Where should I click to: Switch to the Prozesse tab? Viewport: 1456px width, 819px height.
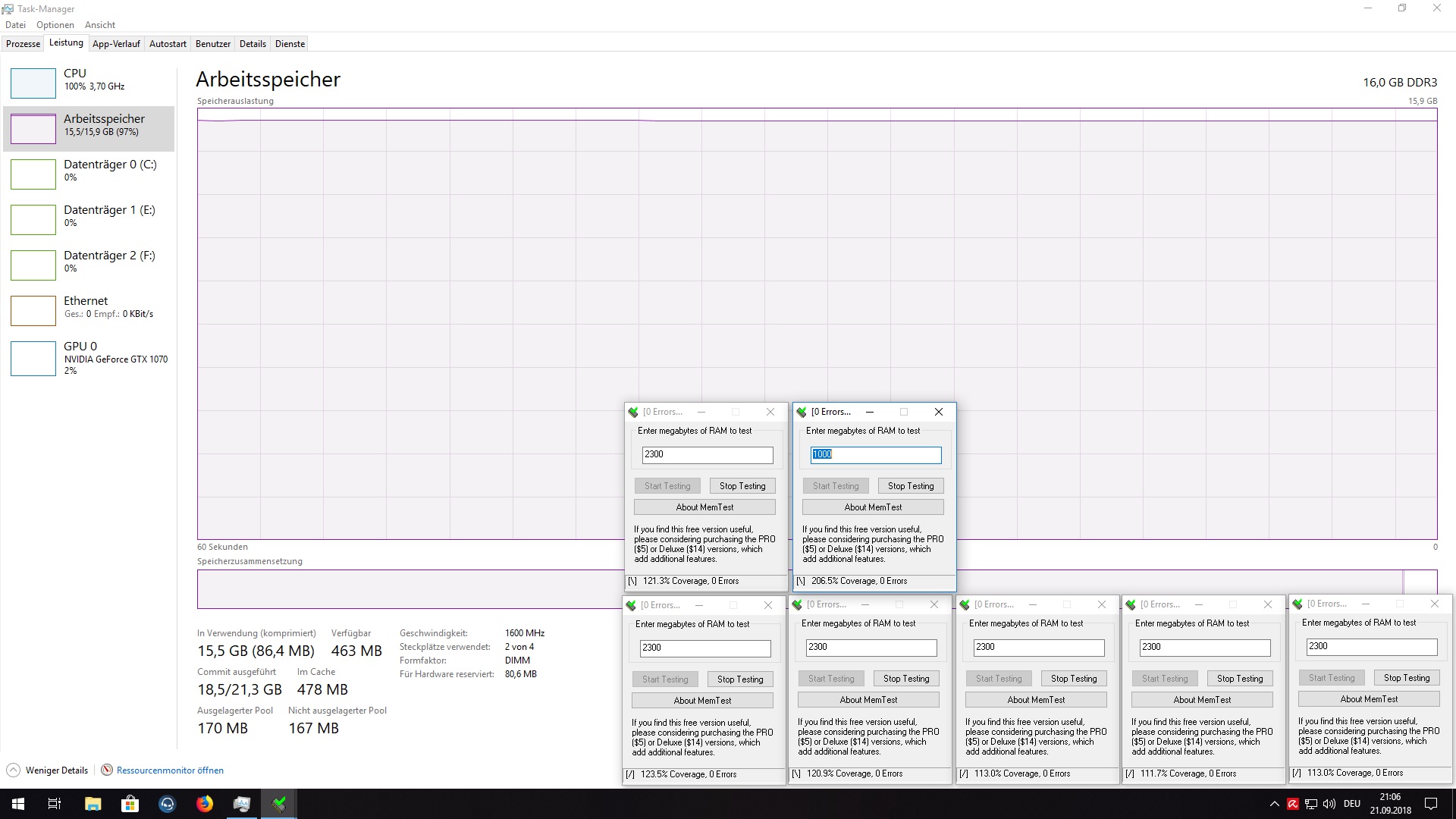tap(23, 44)
